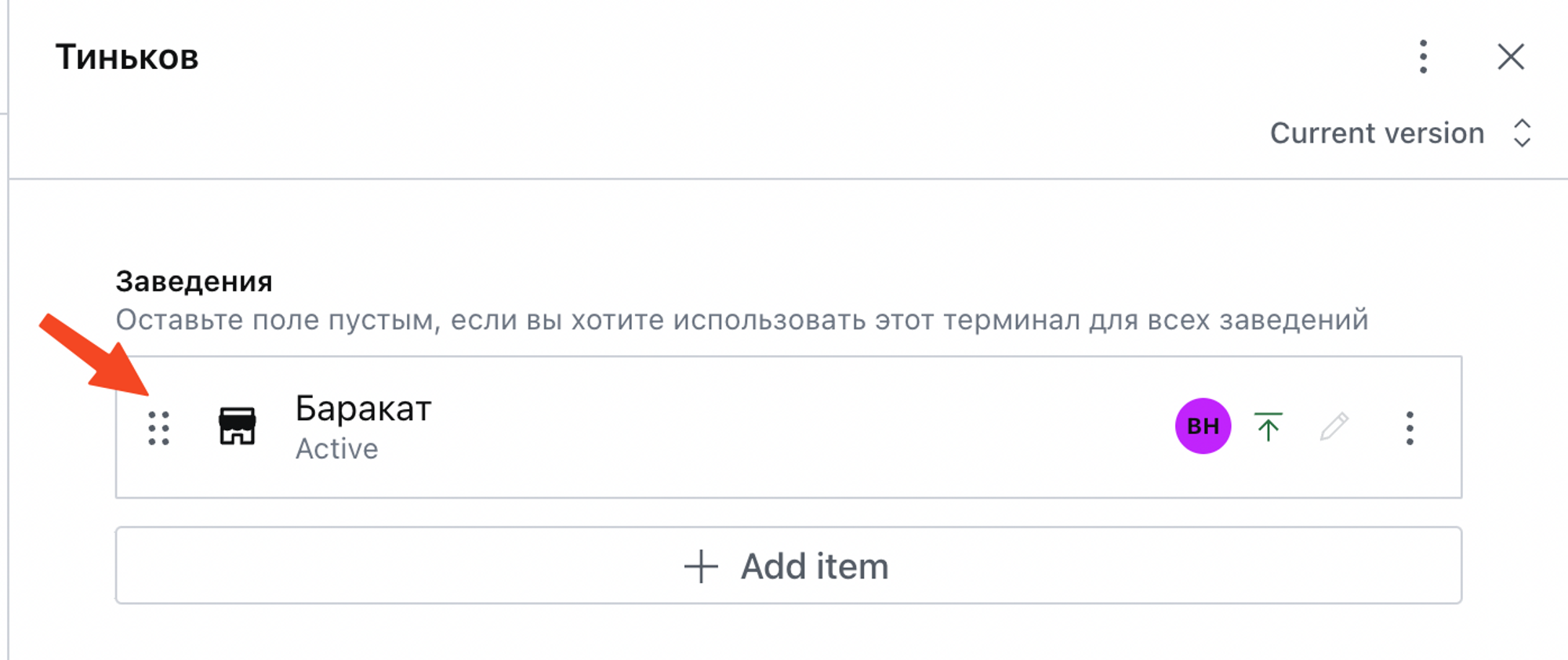The height and width of the screenshot is (660, 1568).
Task: Click the purple BH user avatar
Action: 1203,426
